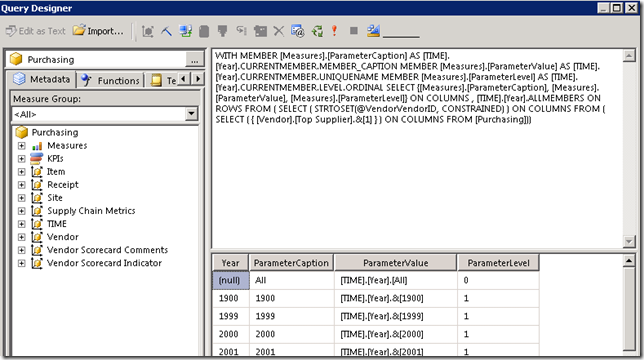644x360 pixels.
Task: Select the Vendor dimension label
Action: [x=62, y=237]
